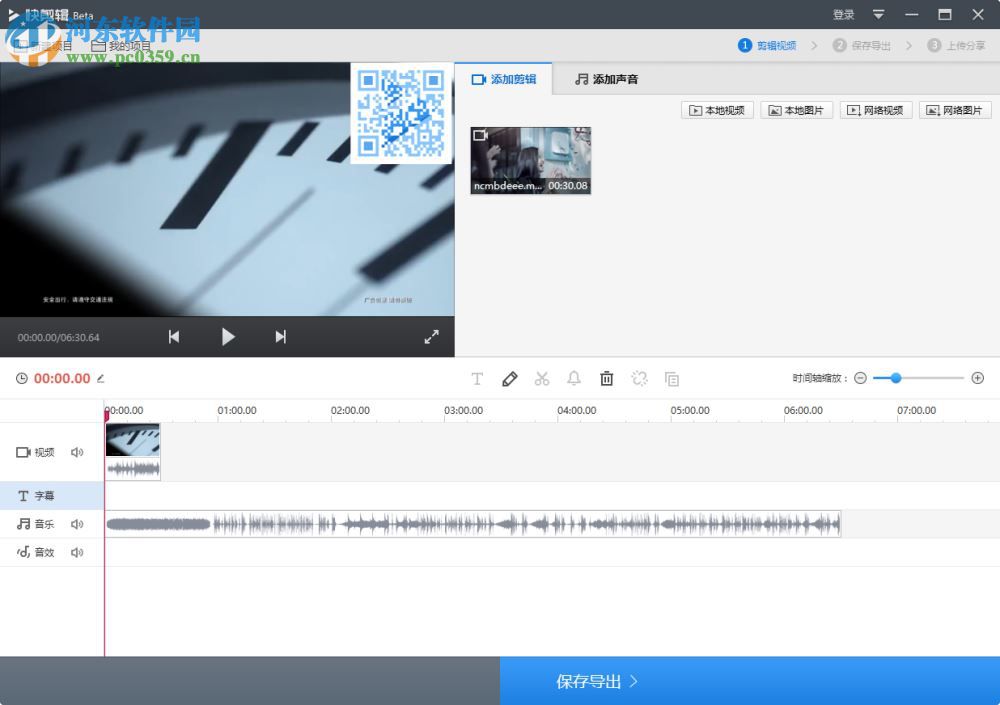Go to step 3 上传分享
The height and width of the screenshot is (705, 1000).
956,45
